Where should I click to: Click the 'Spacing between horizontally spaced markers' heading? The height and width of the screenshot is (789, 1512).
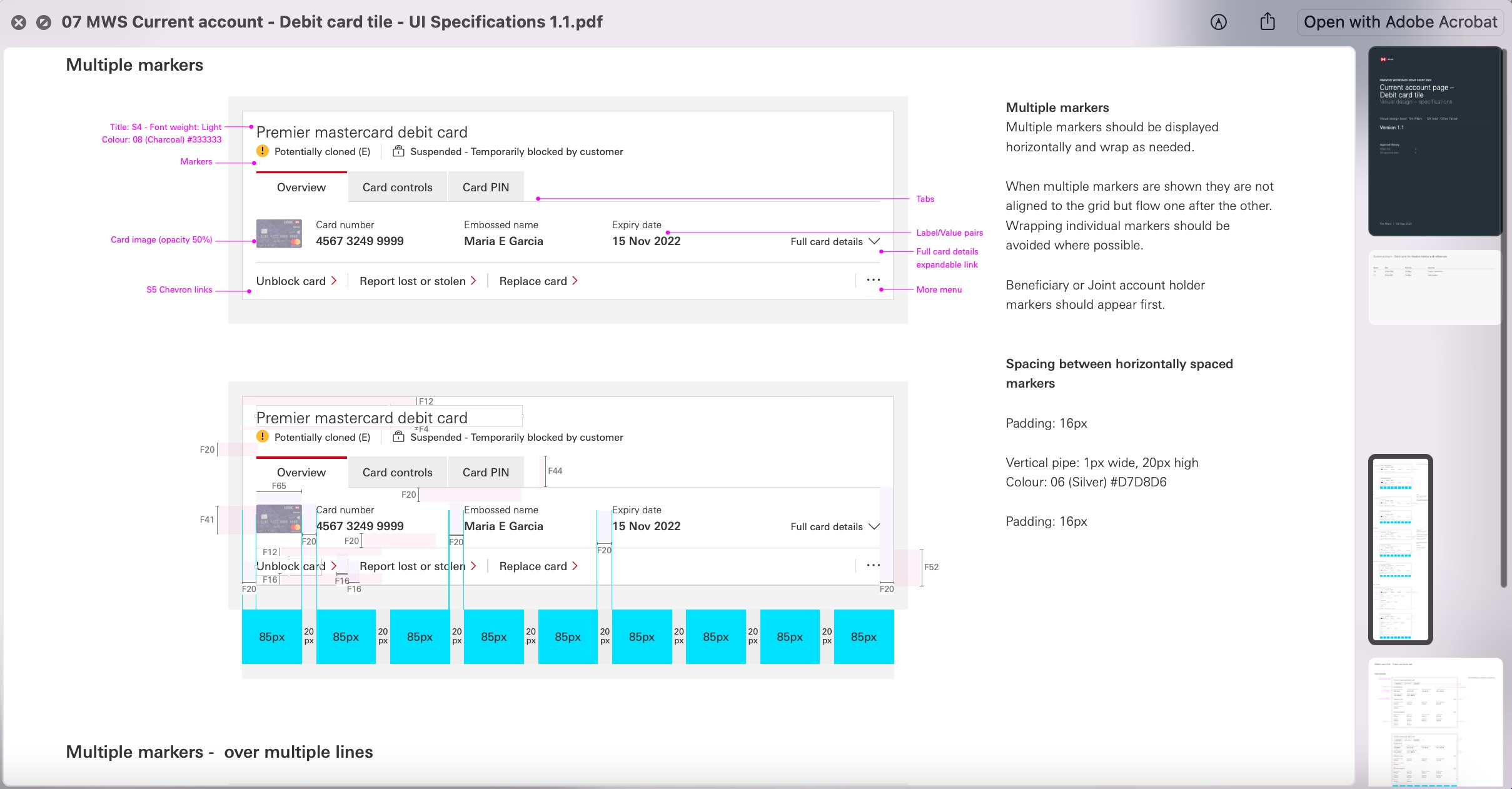coord(1119,373)
